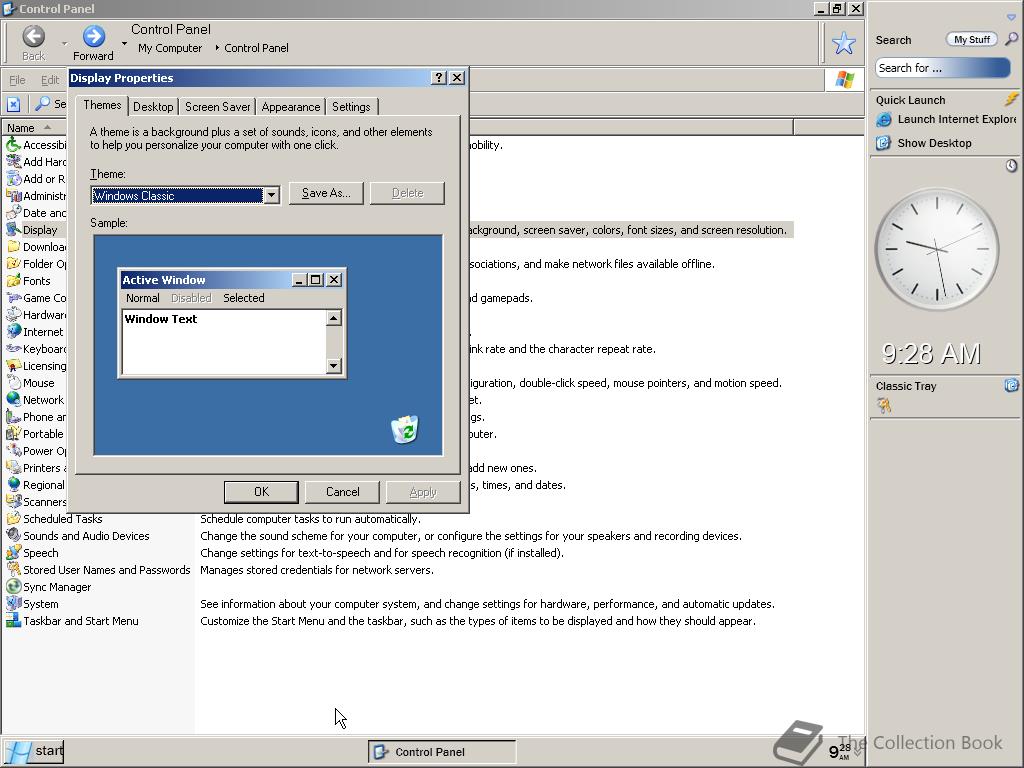Click the Fonts folder icon
Screen dimensions: 1024x768
pyautogui.click(x=13, y=281)
